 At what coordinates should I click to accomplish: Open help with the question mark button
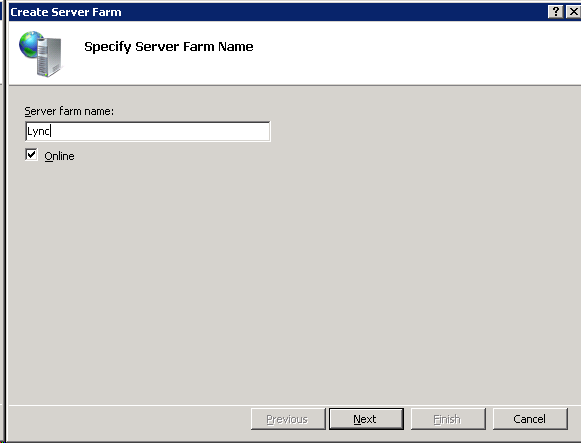tap(555, 12)
